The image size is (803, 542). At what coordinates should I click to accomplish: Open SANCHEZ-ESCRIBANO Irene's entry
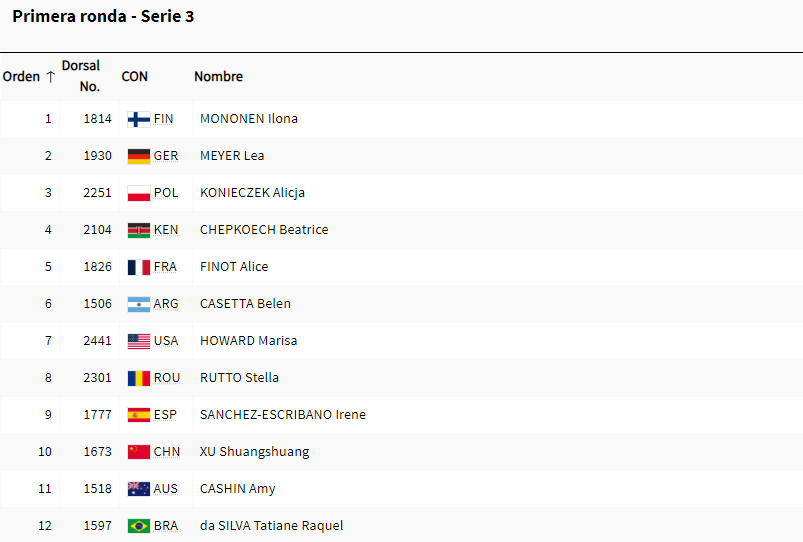(x=283, y=414)
